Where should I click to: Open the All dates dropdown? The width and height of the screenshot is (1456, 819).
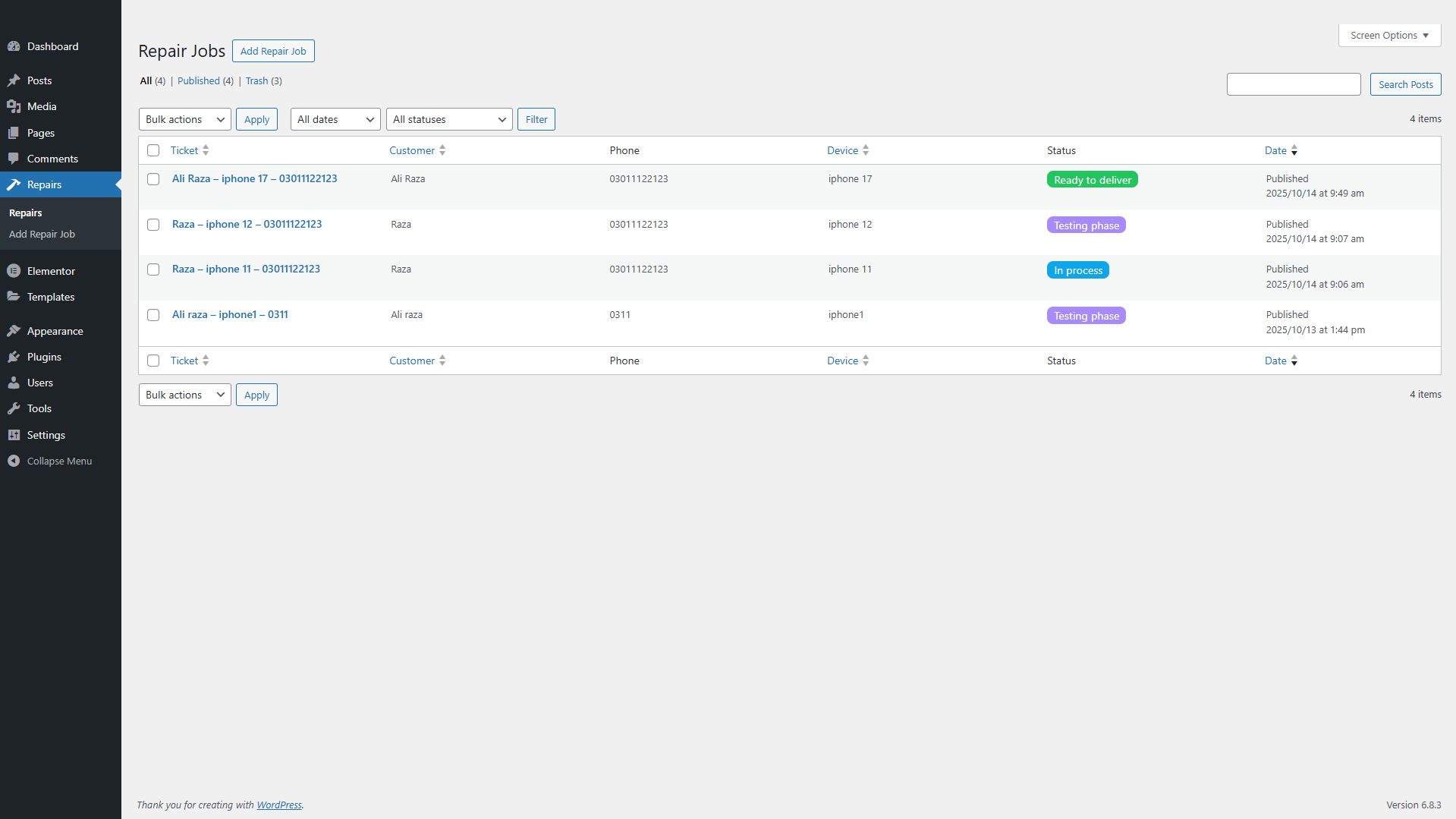(x=335, y=119)
